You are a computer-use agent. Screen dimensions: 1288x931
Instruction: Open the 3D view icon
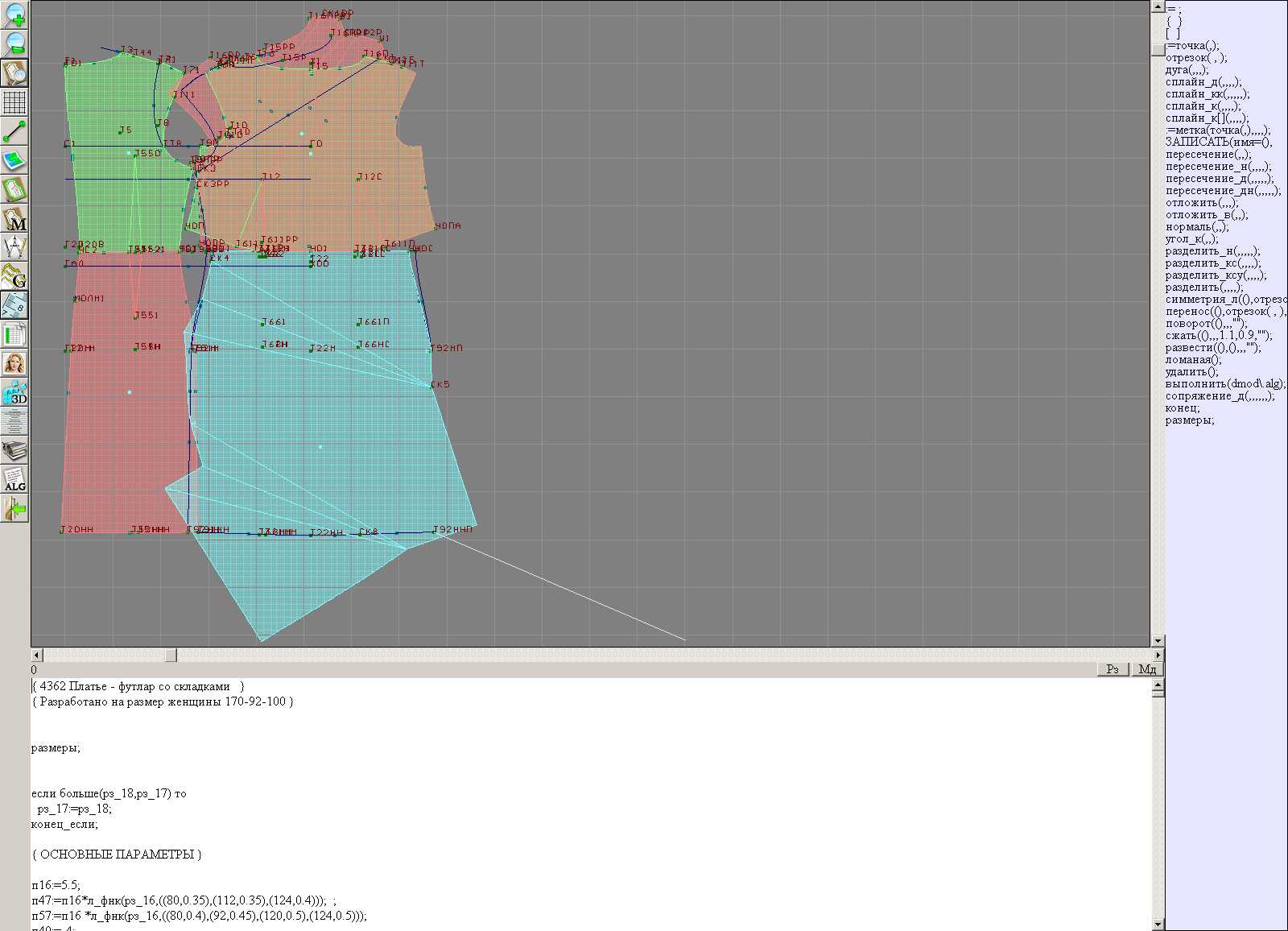click(x=14, y=393)
